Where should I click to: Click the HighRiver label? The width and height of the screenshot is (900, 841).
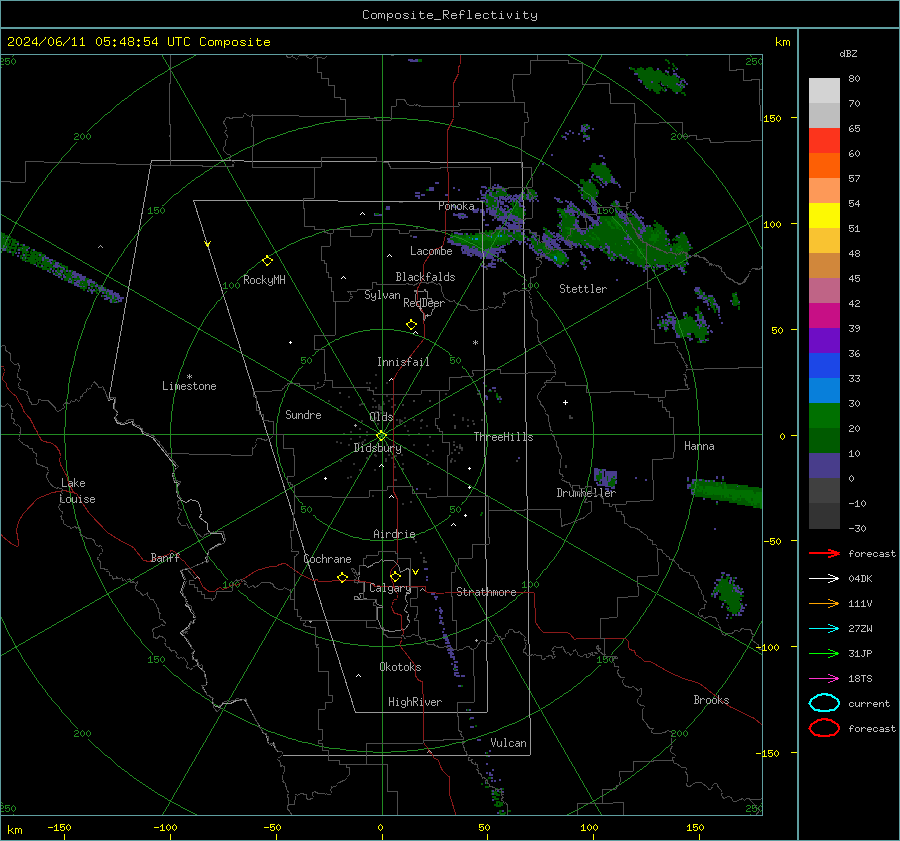(415, 702)
